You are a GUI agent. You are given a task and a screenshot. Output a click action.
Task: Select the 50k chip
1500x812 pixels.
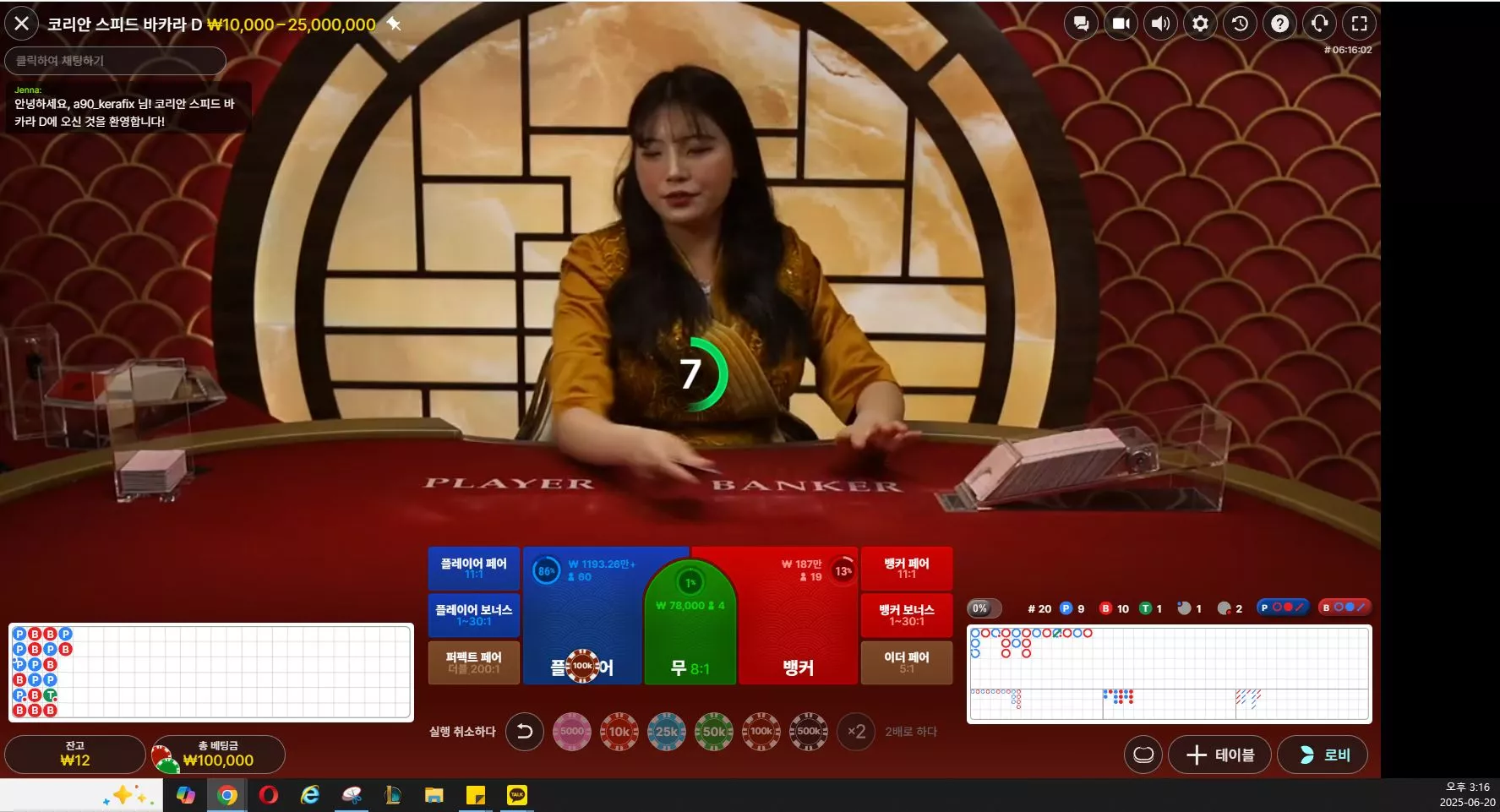714,732
